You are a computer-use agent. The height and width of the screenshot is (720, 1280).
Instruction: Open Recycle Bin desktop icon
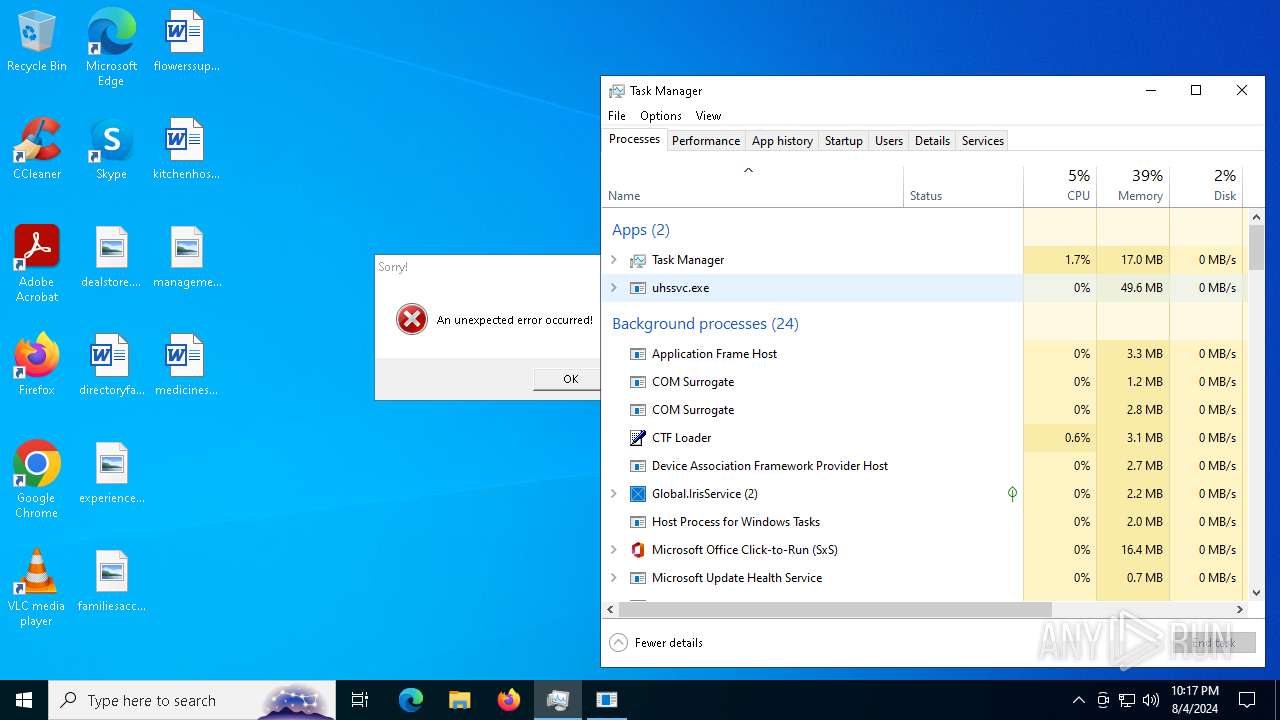pos(37,42)
